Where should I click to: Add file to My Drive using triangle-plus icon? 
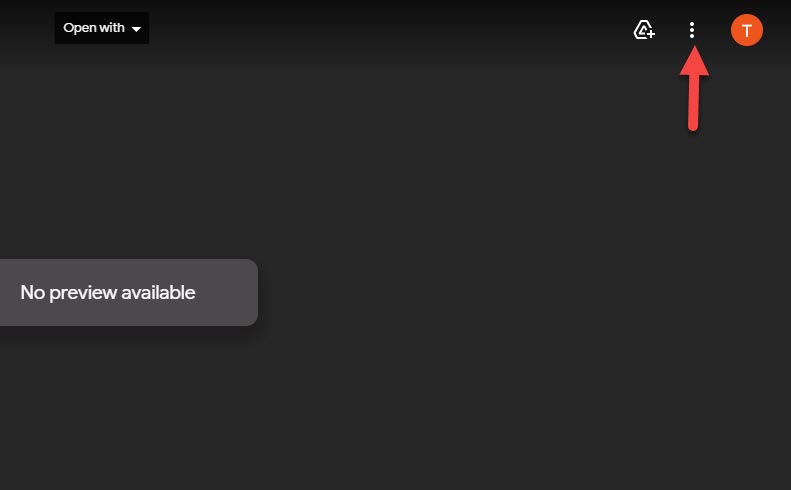click(644, 30)
